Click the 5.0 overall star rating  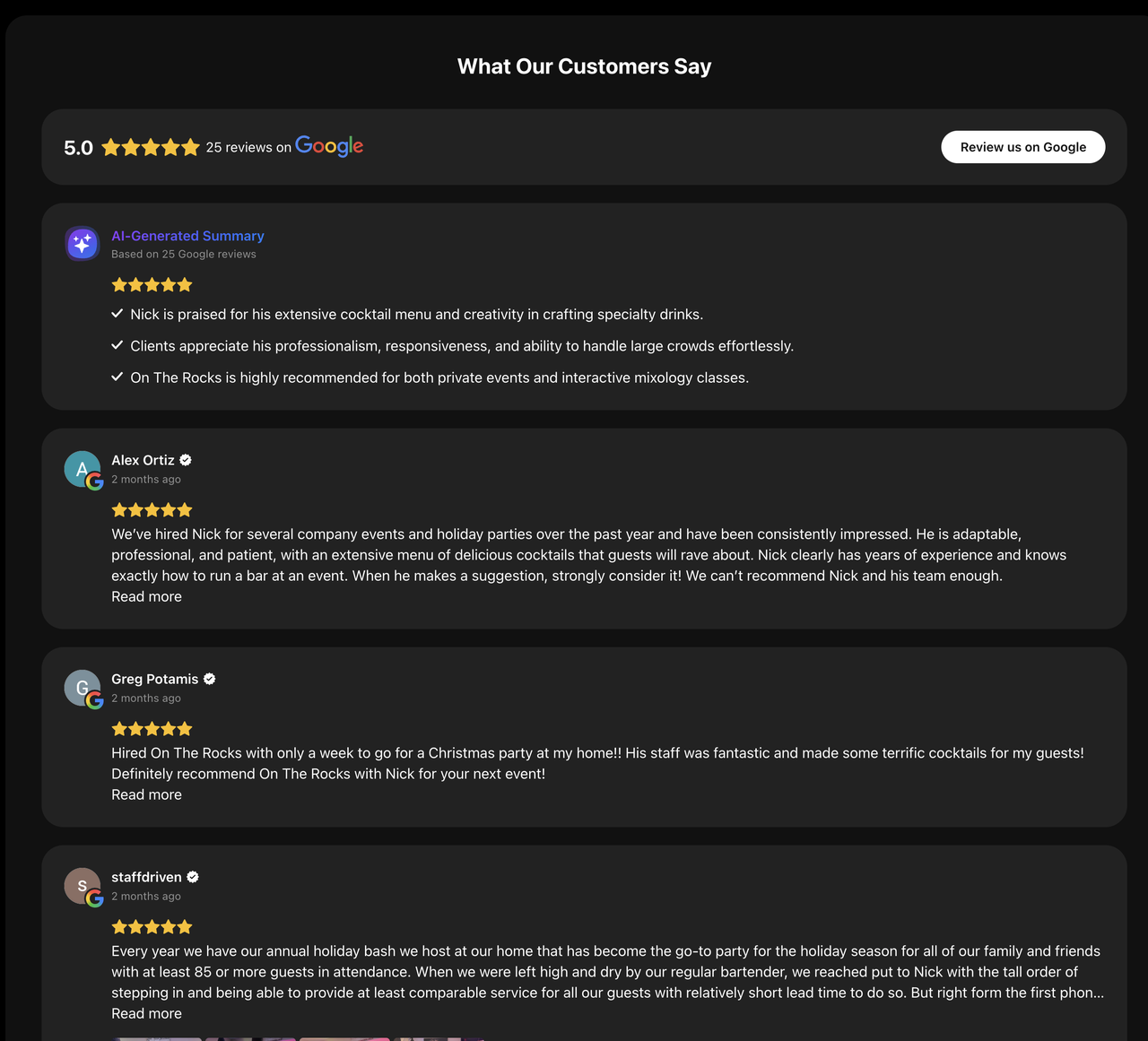point(151,147)
